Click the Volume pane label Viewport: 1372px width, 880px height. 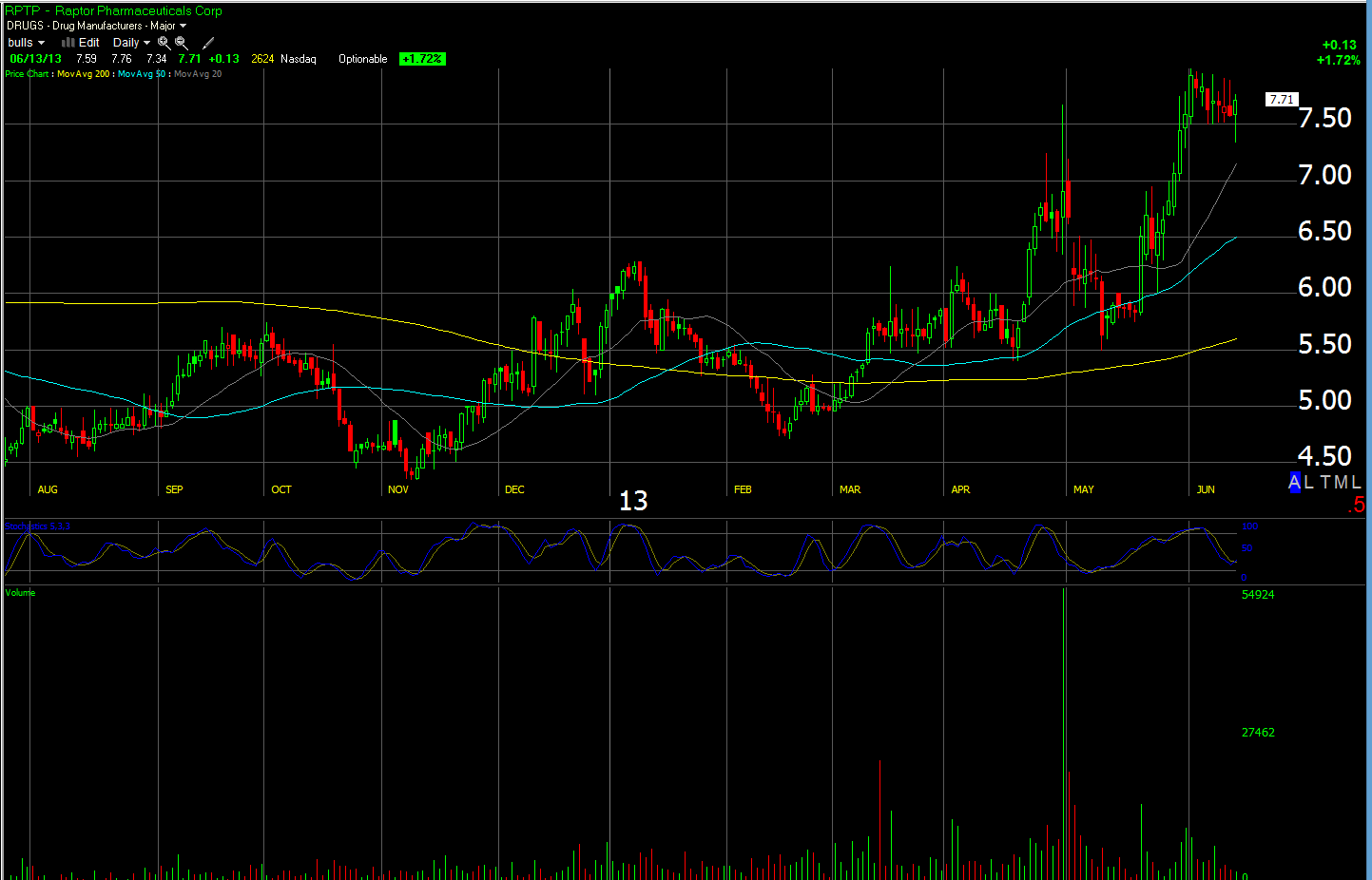pos(20,593)
